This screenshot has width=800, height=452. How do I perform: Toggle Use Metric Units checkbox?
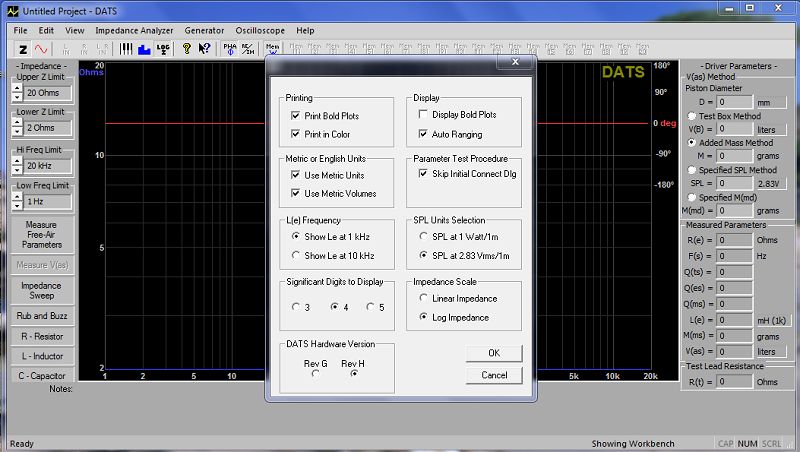coord(295,175)
